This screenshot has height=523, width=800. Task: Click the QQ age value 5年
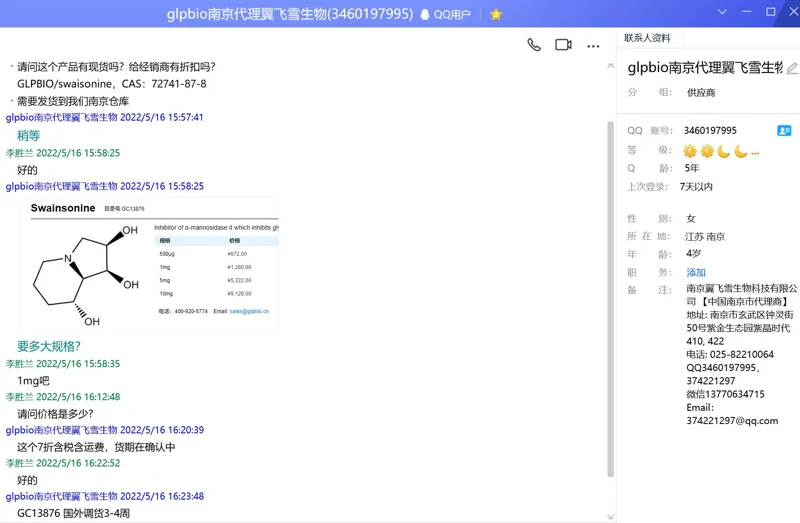(x=691, y=168)
